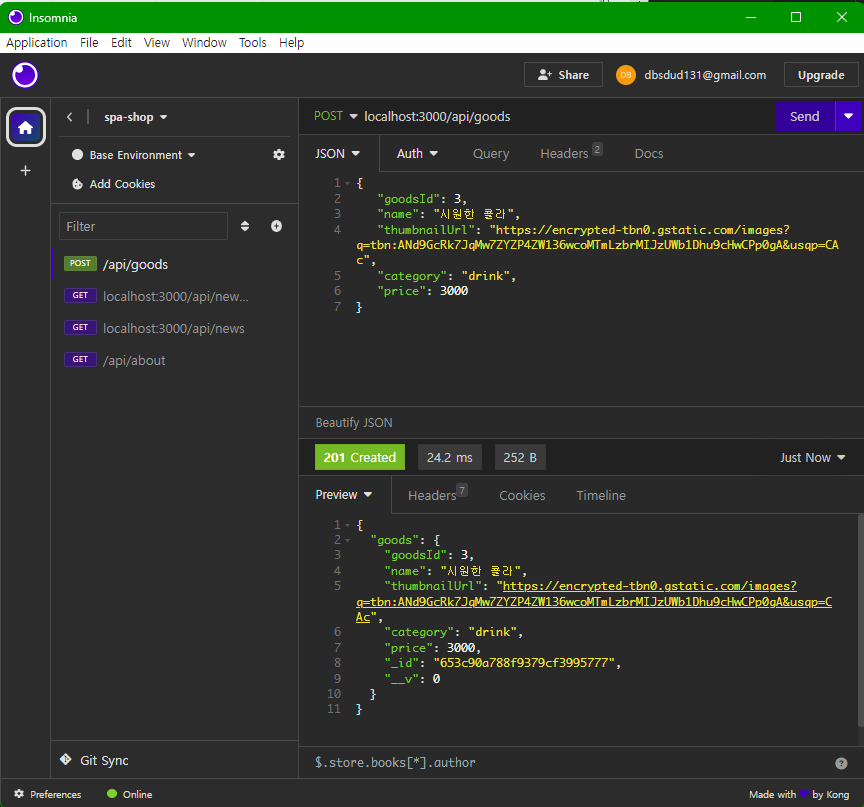
Task: Open the POST method dropdown
Action: coord(336,116)
